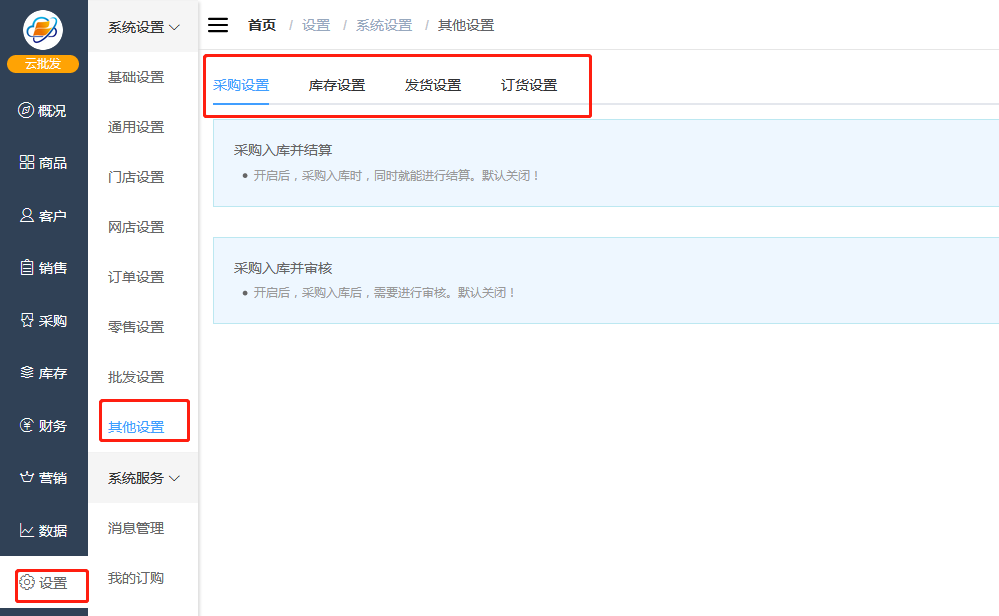Open the 商品 products section
Screen dimensions: 999x616
click(x=43, y=163)
